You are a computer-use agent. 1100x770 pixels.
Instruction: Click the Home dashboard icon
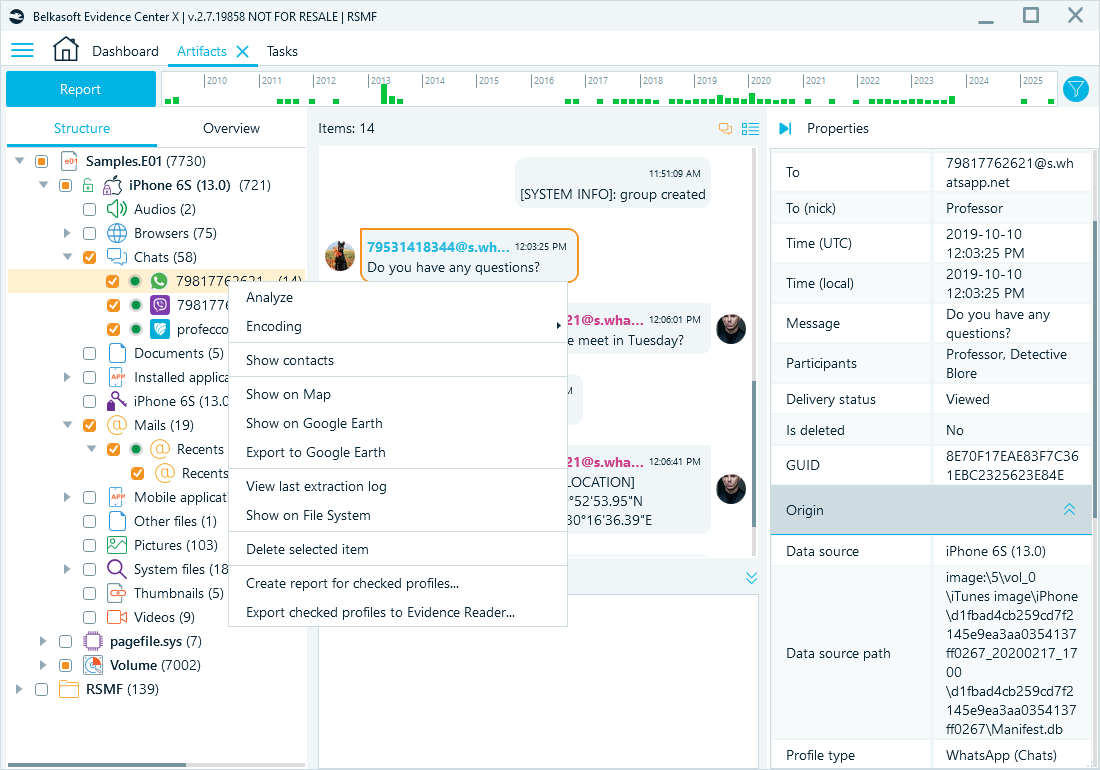point(66,49)
